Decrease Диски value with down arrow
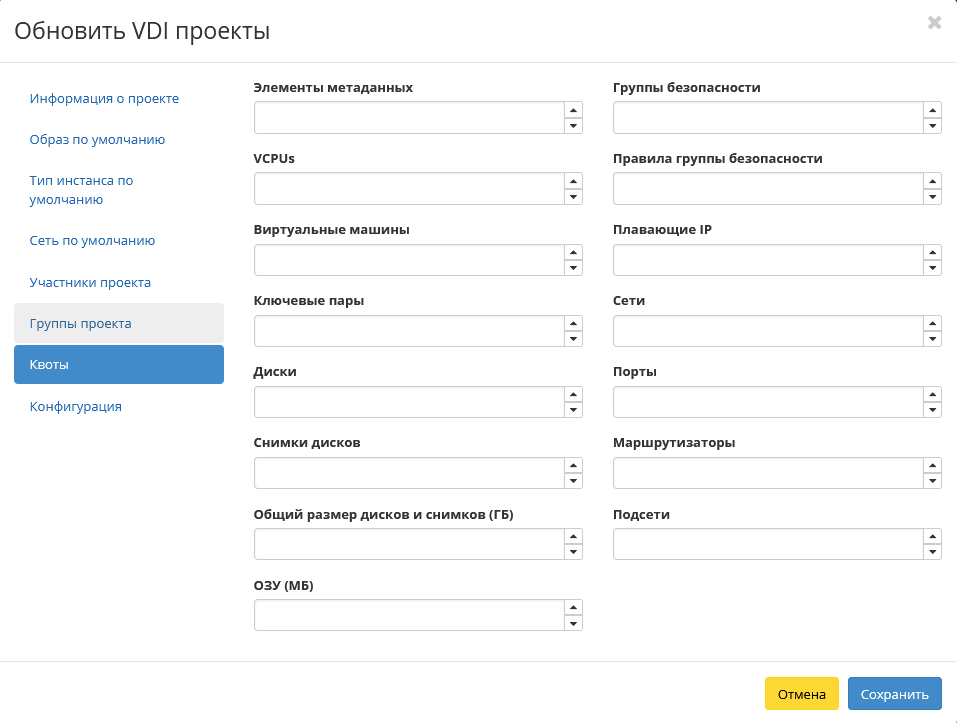 click(x=573, y=410)
